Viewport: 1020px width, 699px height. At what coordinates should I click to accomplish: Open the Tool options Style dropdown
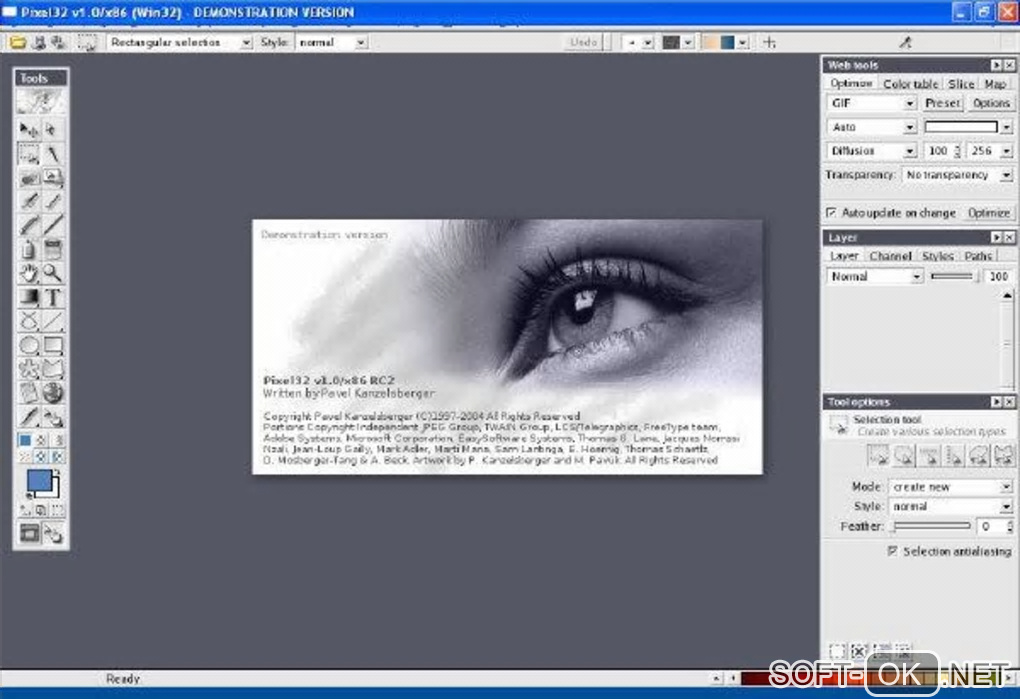click(x=950, y=506)
